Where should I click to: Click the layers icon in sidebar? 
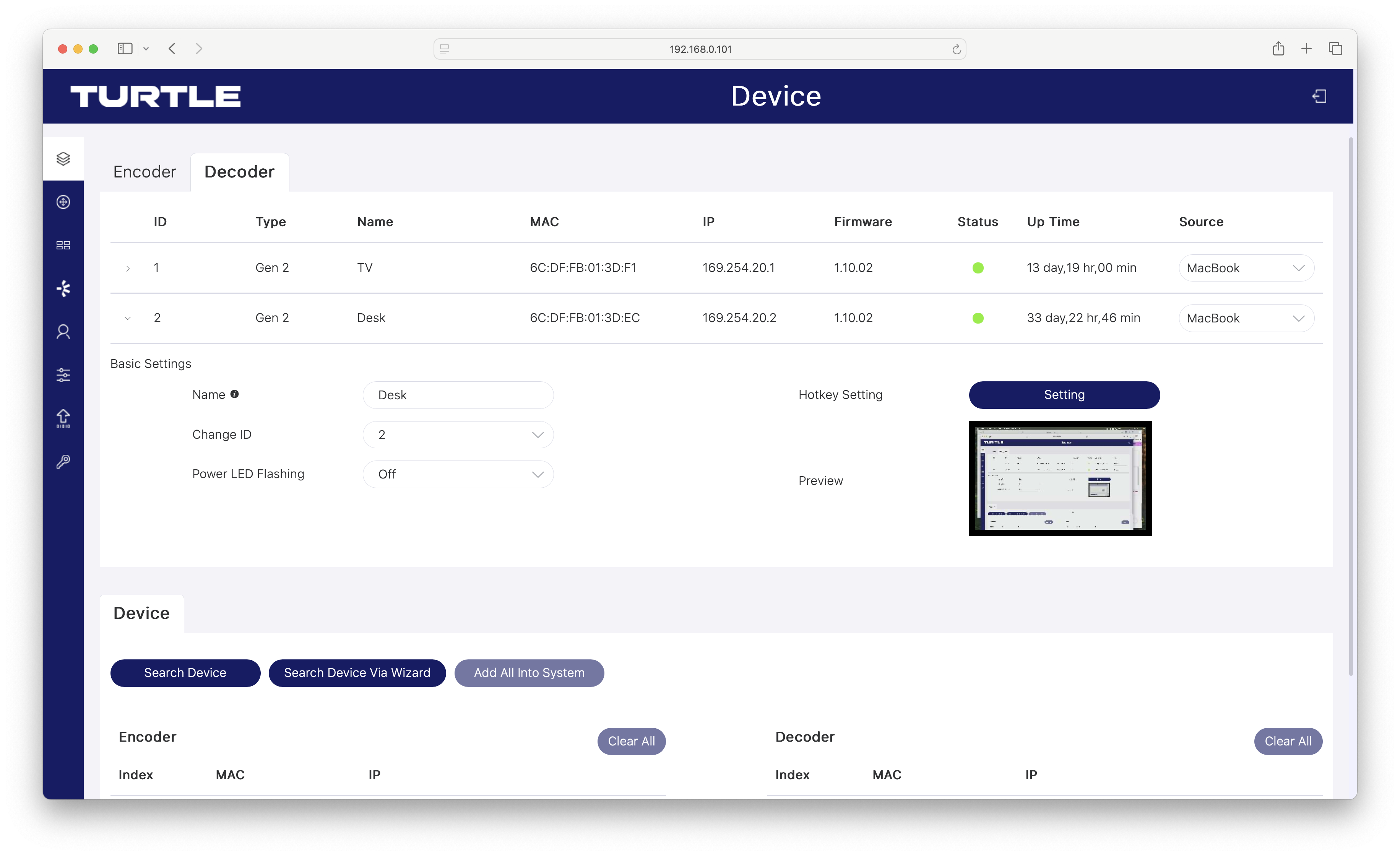[x=63, y=159]
